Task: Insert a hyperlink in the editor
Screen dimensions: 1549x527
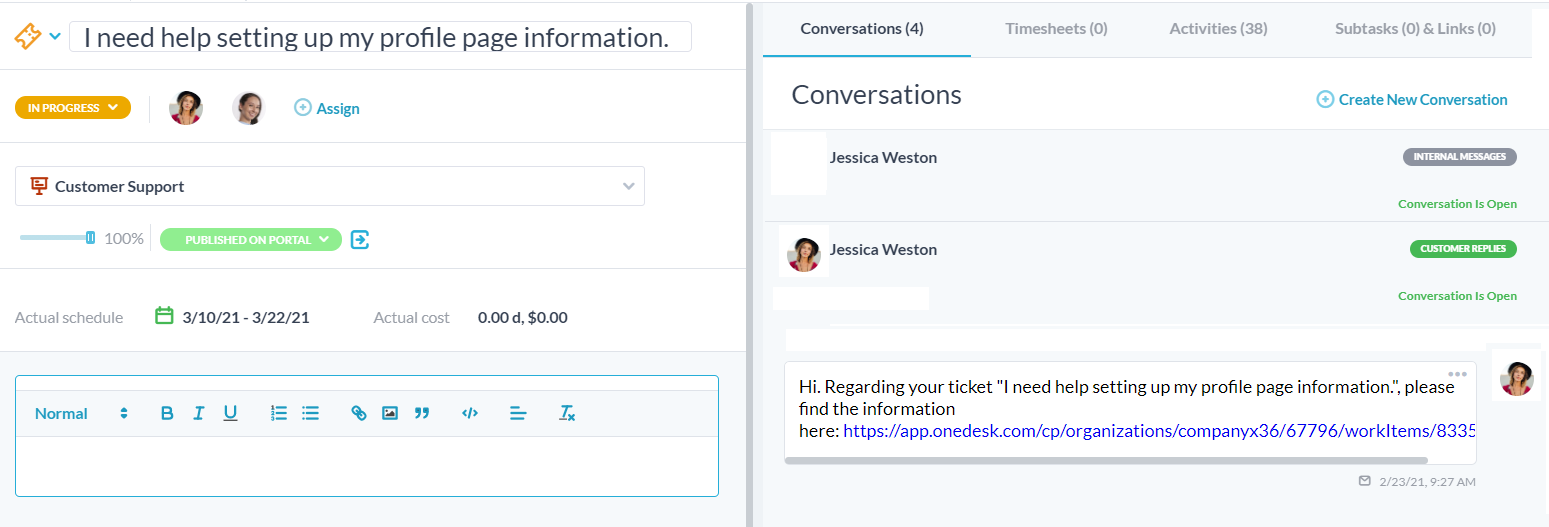Action: pos(359,413)
